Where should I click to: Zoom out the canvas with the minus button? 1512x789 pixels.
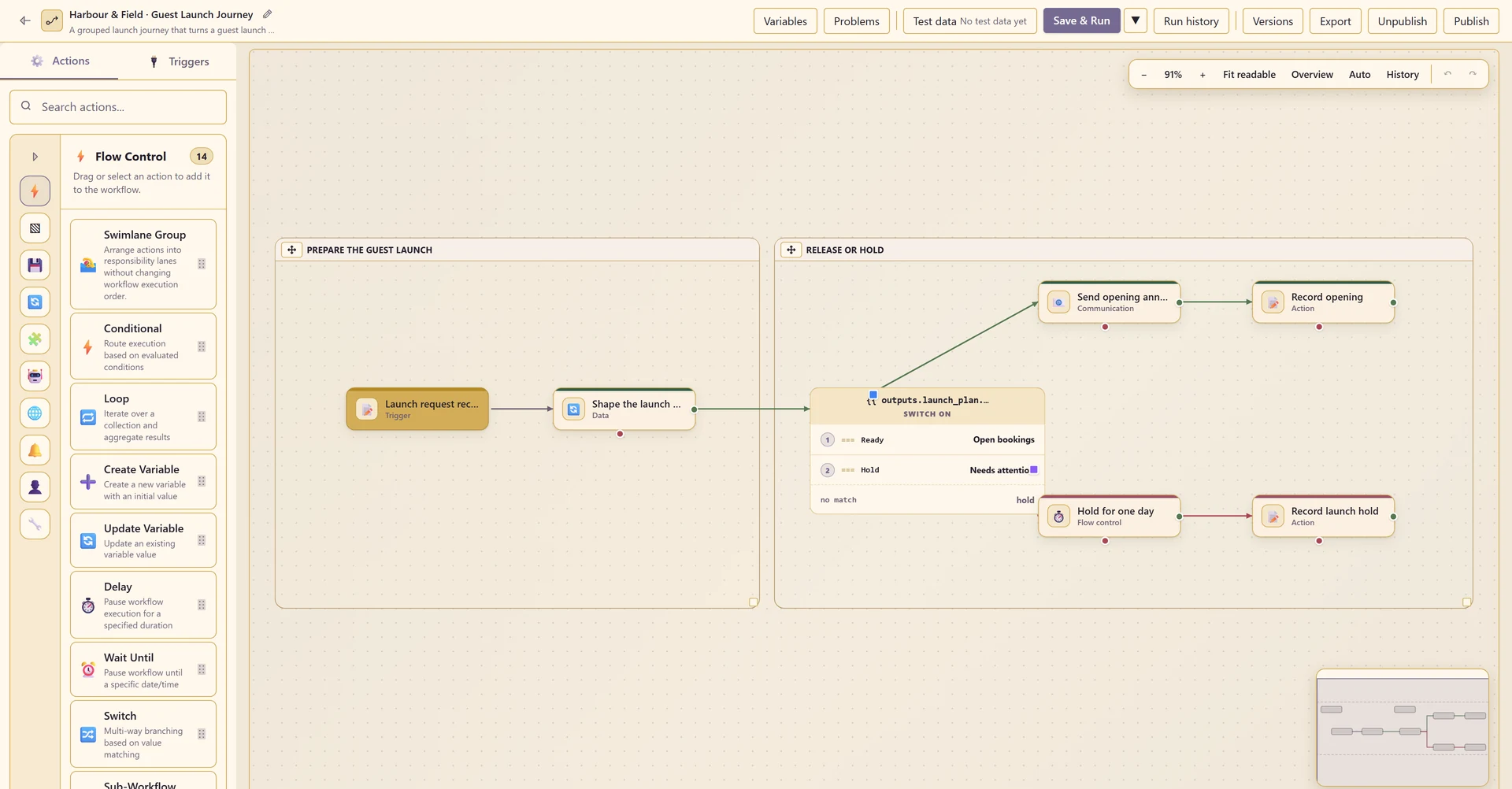(x=1143, y=75)
